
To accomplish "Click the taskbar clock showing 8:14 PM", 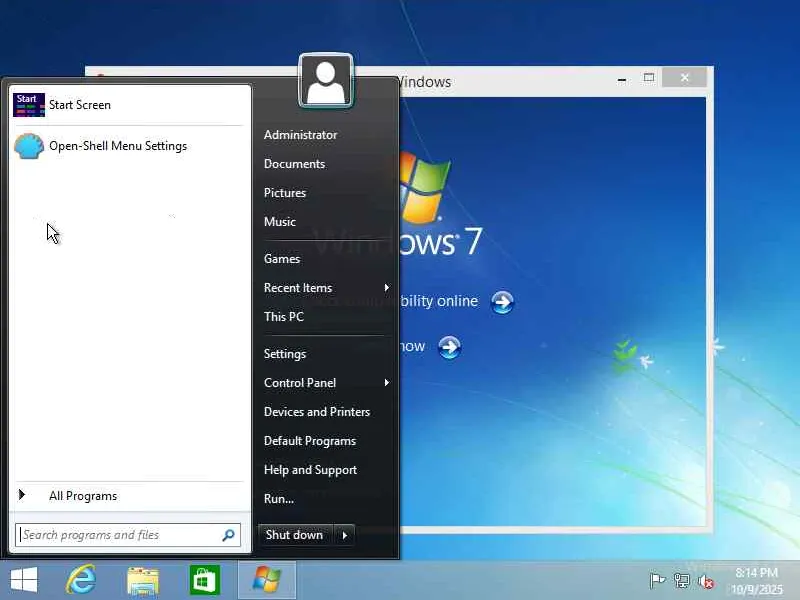I will coord(757,581).
